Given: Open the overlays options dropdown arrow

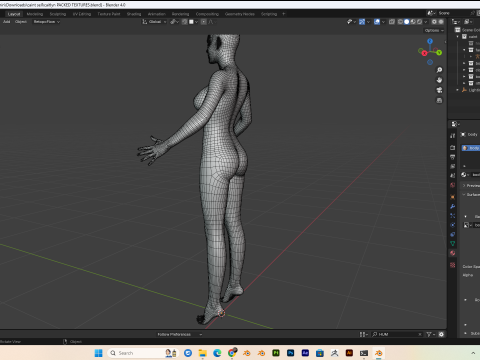Looking at the screenshot, I should coord(383,22).
